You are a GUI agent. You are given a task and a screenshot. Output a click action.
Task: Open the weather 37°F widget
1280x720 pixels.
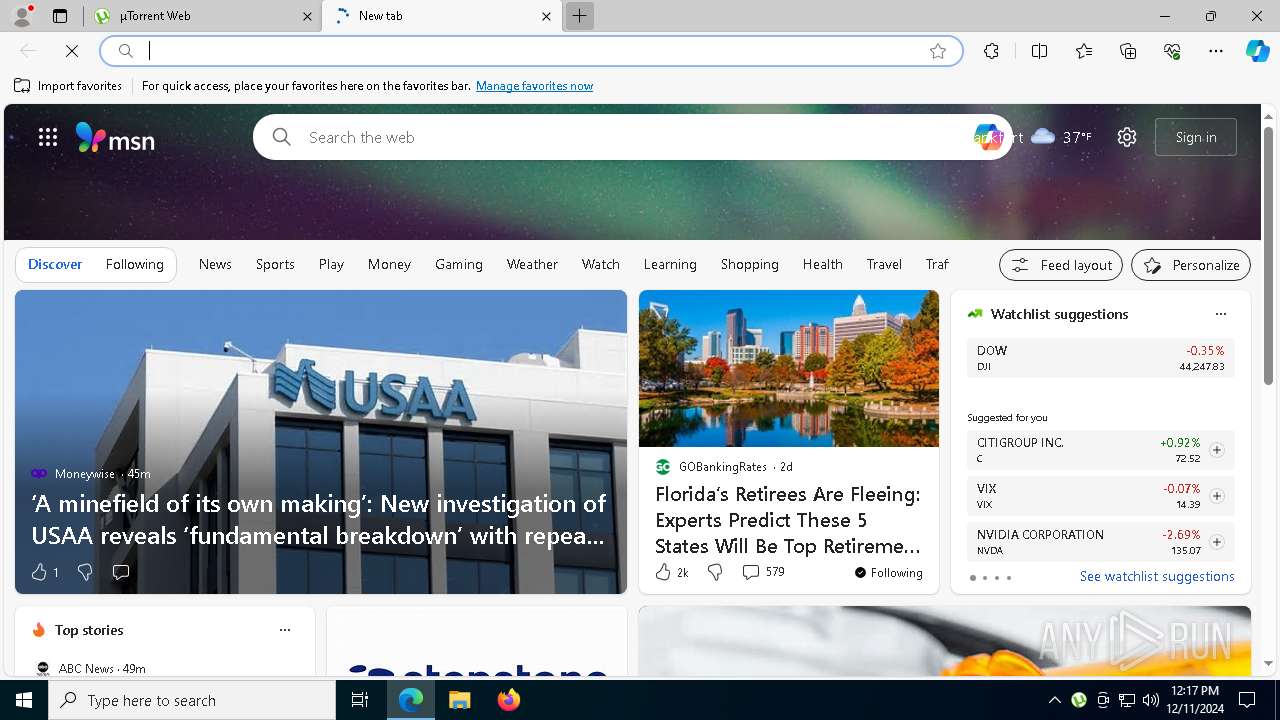tap(1061, 137)
